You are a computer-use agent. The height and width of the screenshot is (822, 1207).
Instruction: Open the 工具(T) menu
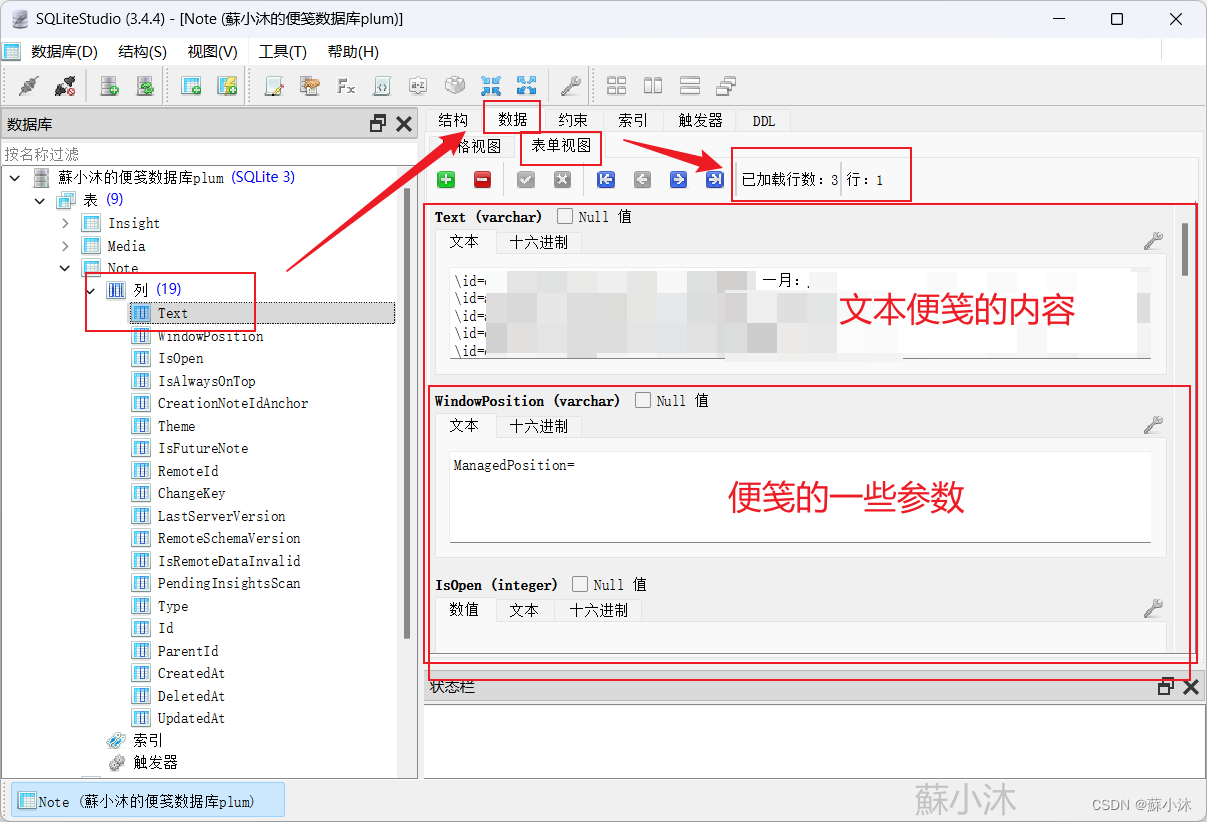coord(283,52)
